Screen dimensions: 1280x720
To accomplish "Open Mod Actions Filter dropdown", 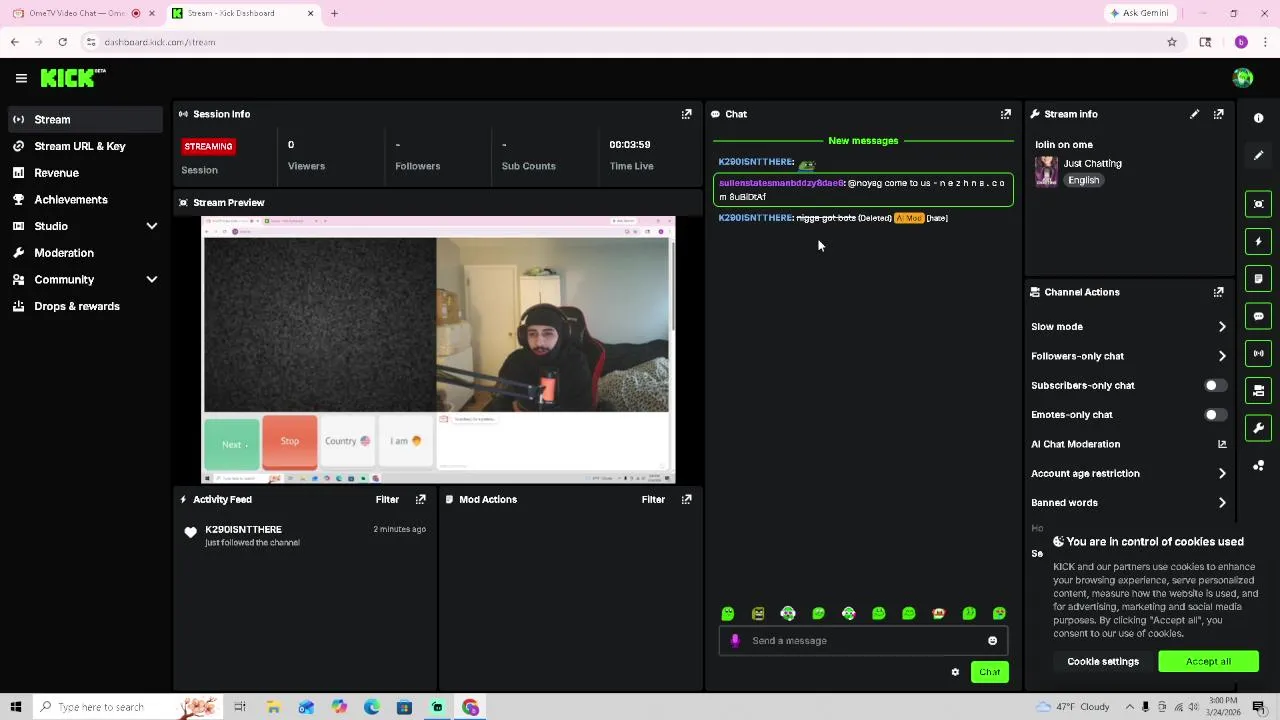I will tap(653, 499).
